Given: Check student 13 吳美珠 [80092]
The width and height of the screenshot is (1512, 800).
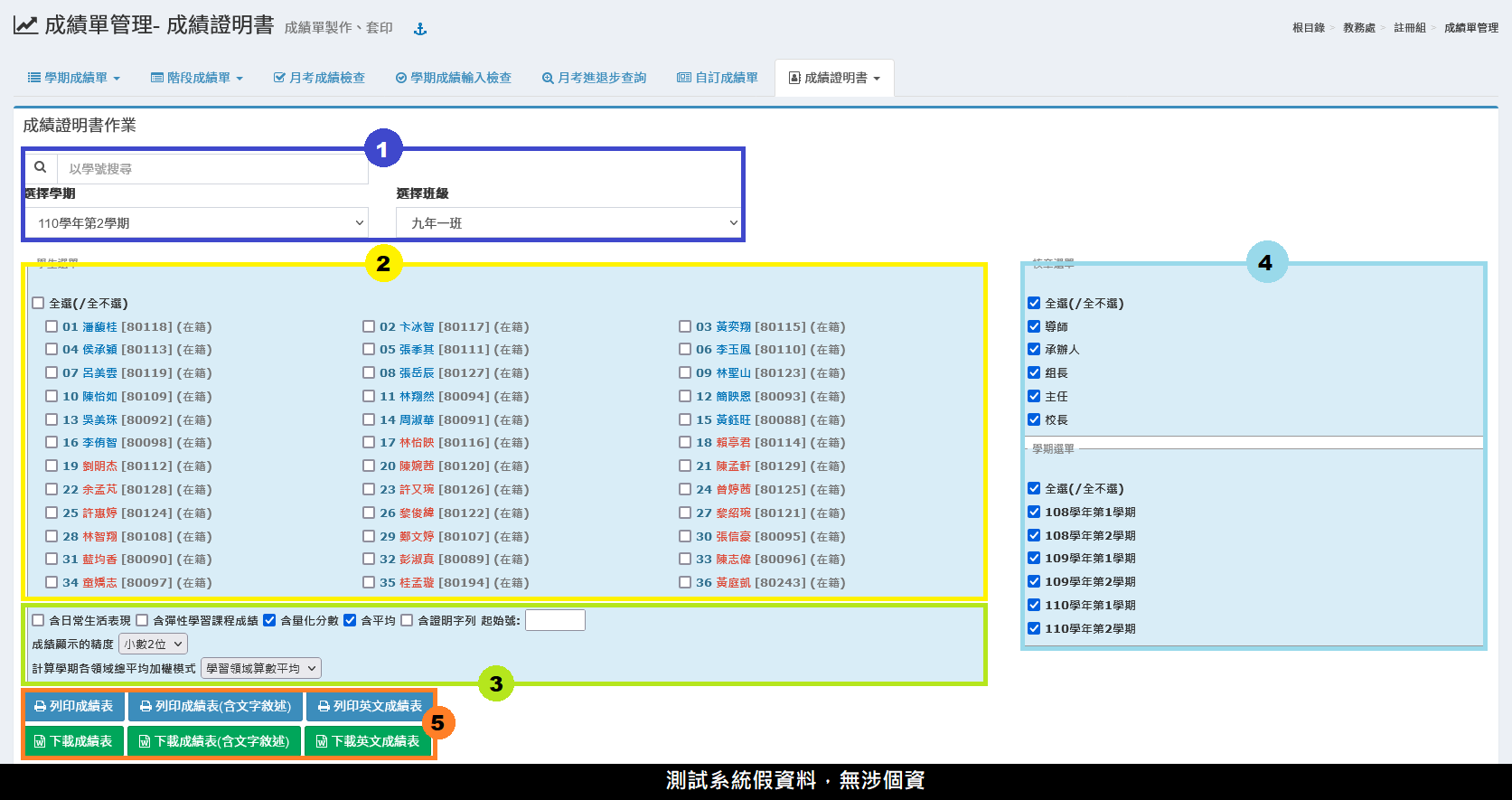Looking at the screenshot, I should point(52,419).
